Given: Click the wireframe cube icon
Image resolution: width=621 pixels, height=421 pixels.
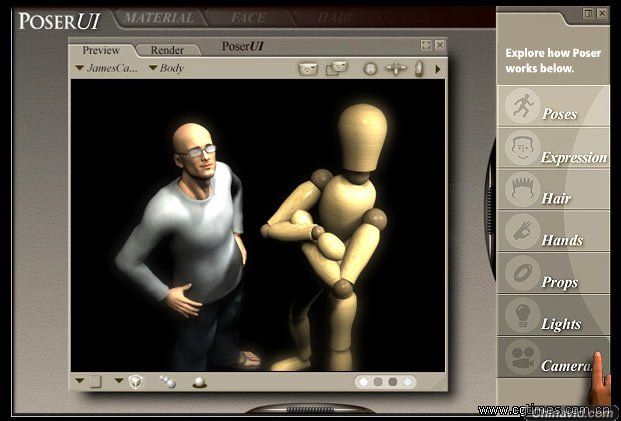Looking at the screenshot, I should point(136,382).
